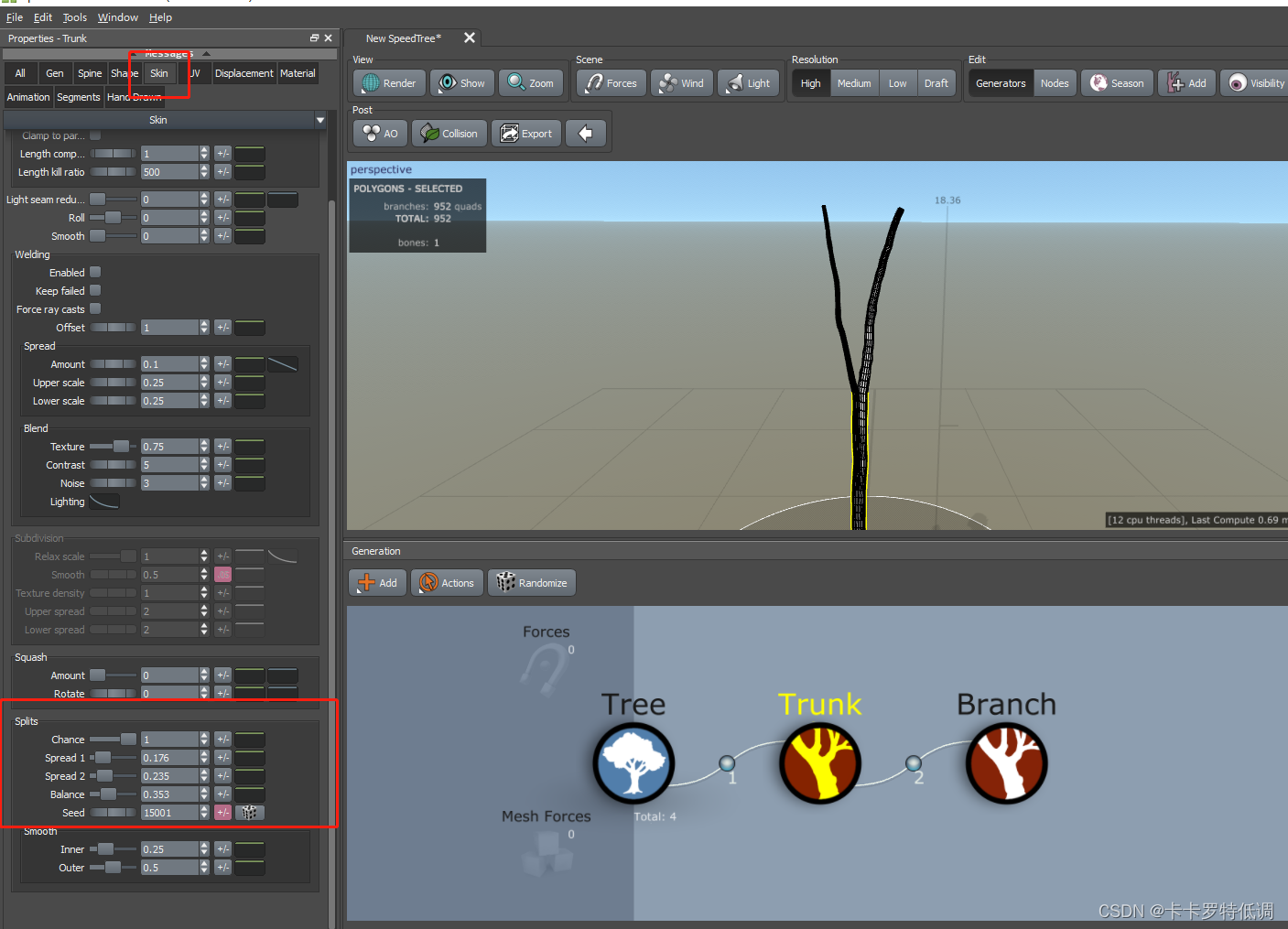This screenshot has width=1288, height=929.
Task: Add a generator in Generation panel
Action: 377,583
